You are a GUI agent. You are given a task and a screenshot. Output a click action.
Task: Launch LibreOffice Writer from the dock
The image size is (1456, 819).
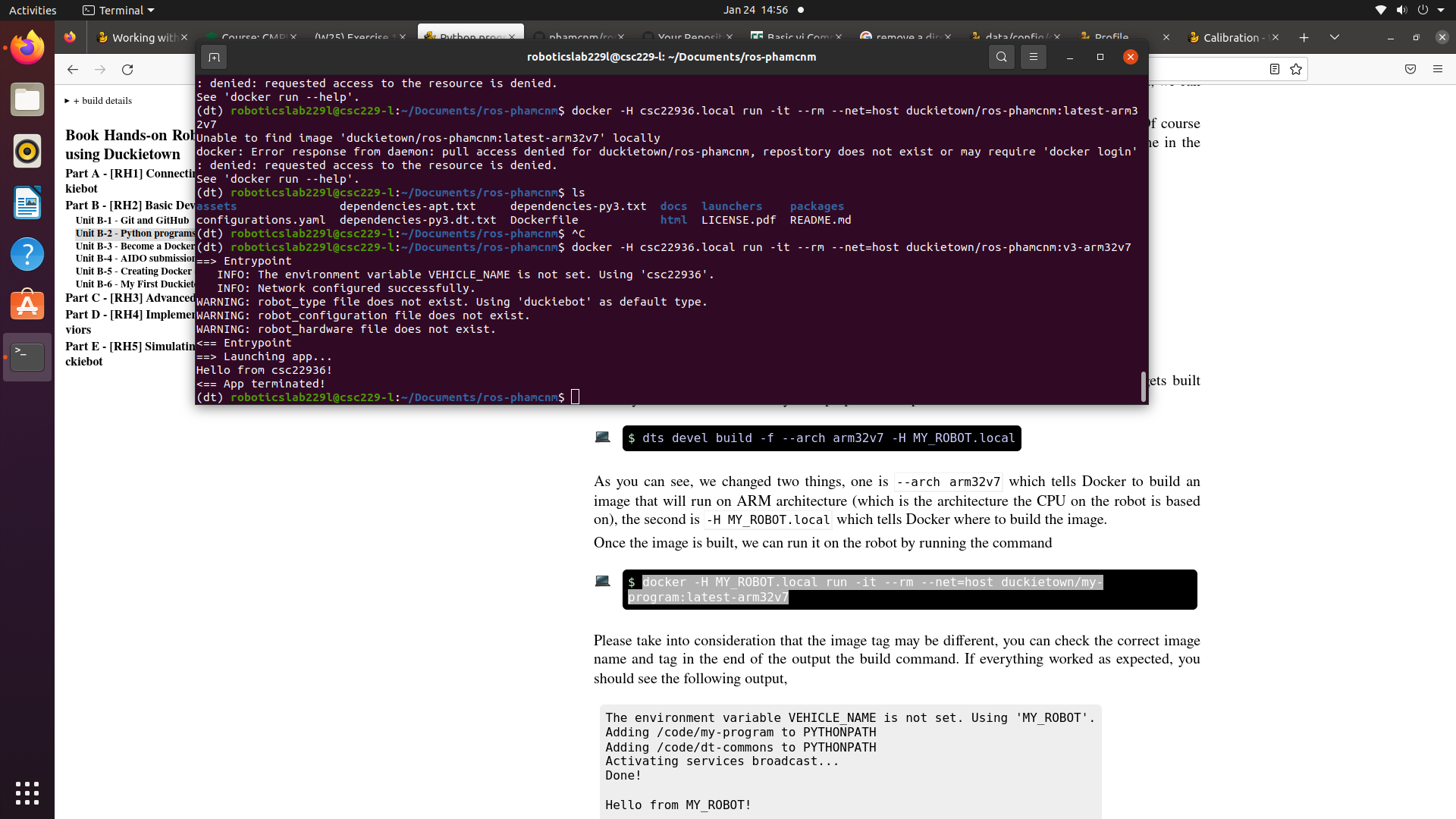click(x=27, y=202)
